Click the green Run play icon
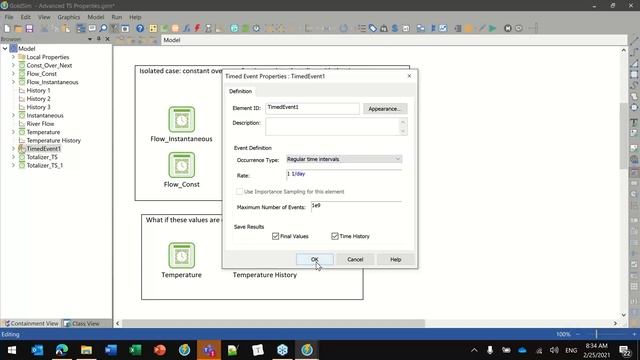The width and height of the screenshot is (640, 360). tap(493, 29)
